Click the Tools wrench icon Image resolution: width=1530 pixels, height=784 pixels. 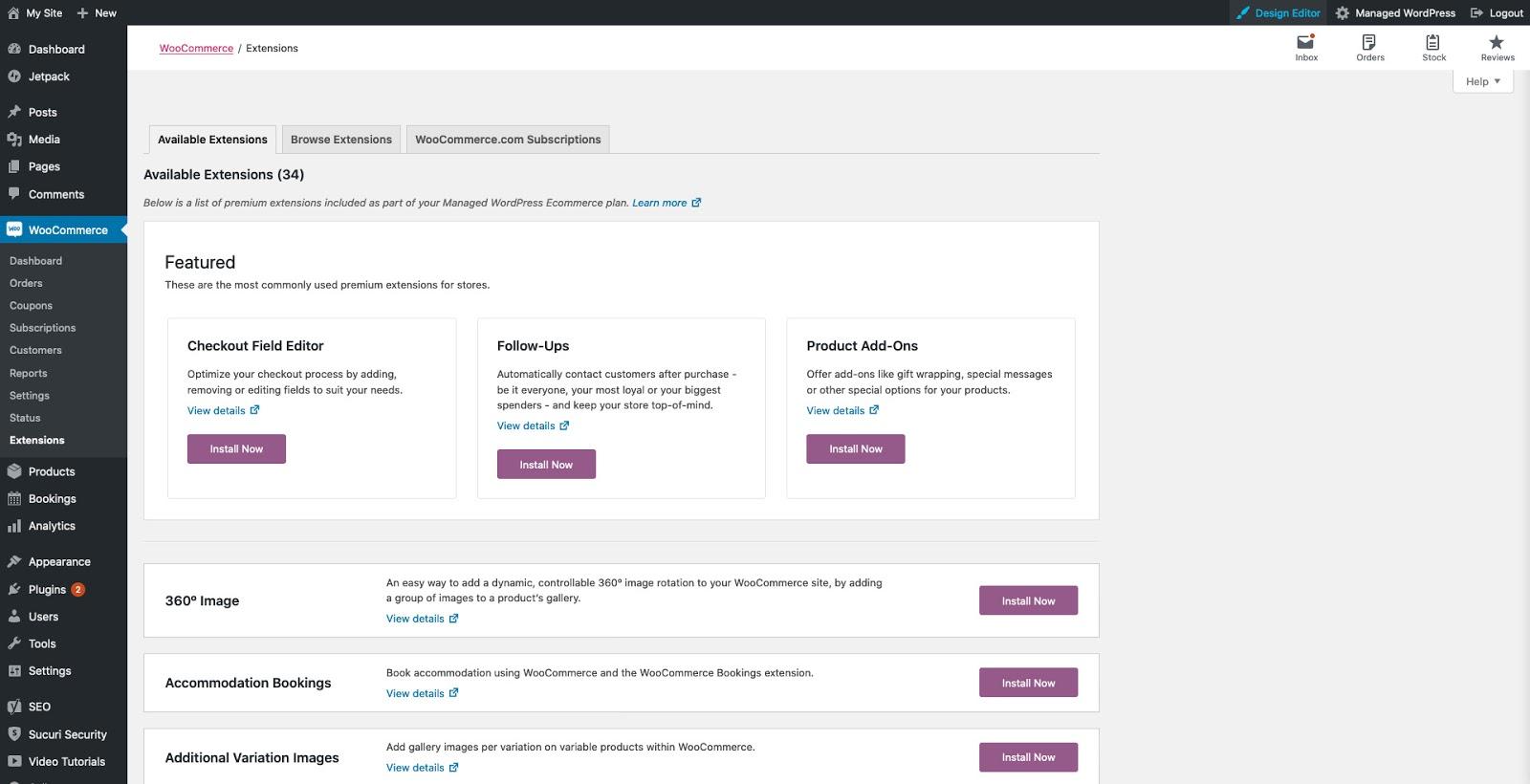tap(14, 643)
